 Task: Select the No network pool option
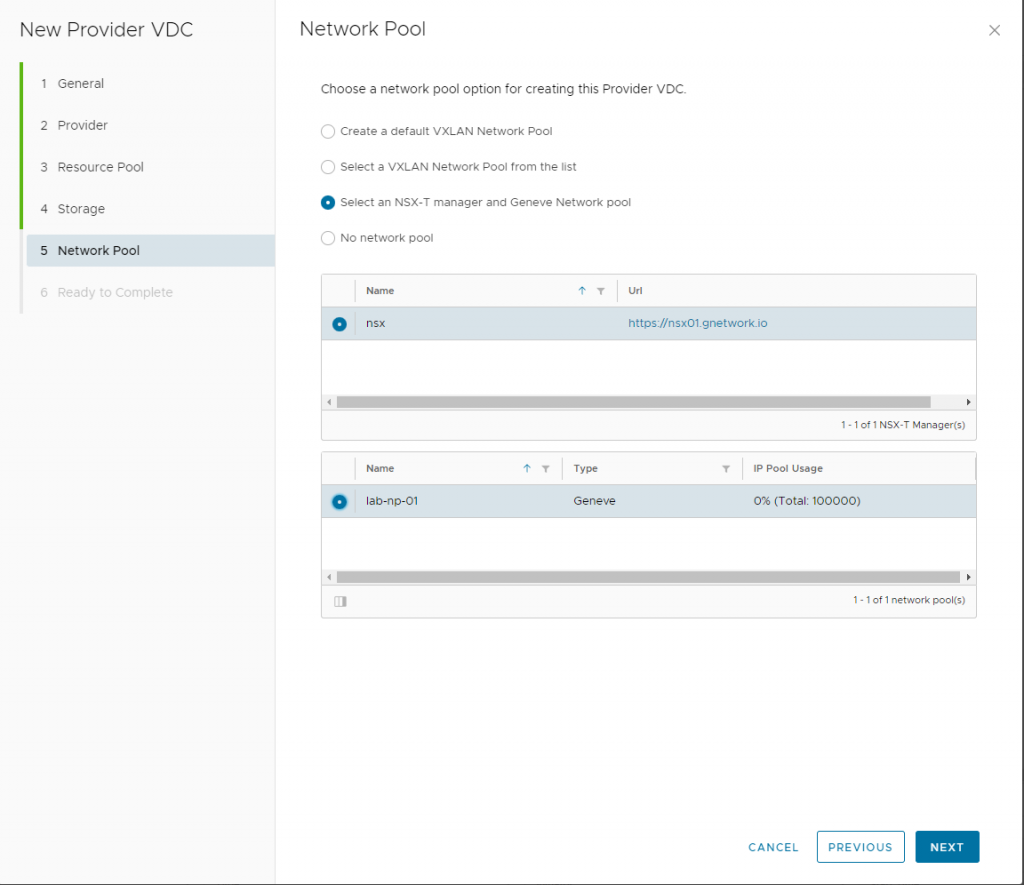click(328, 238)
